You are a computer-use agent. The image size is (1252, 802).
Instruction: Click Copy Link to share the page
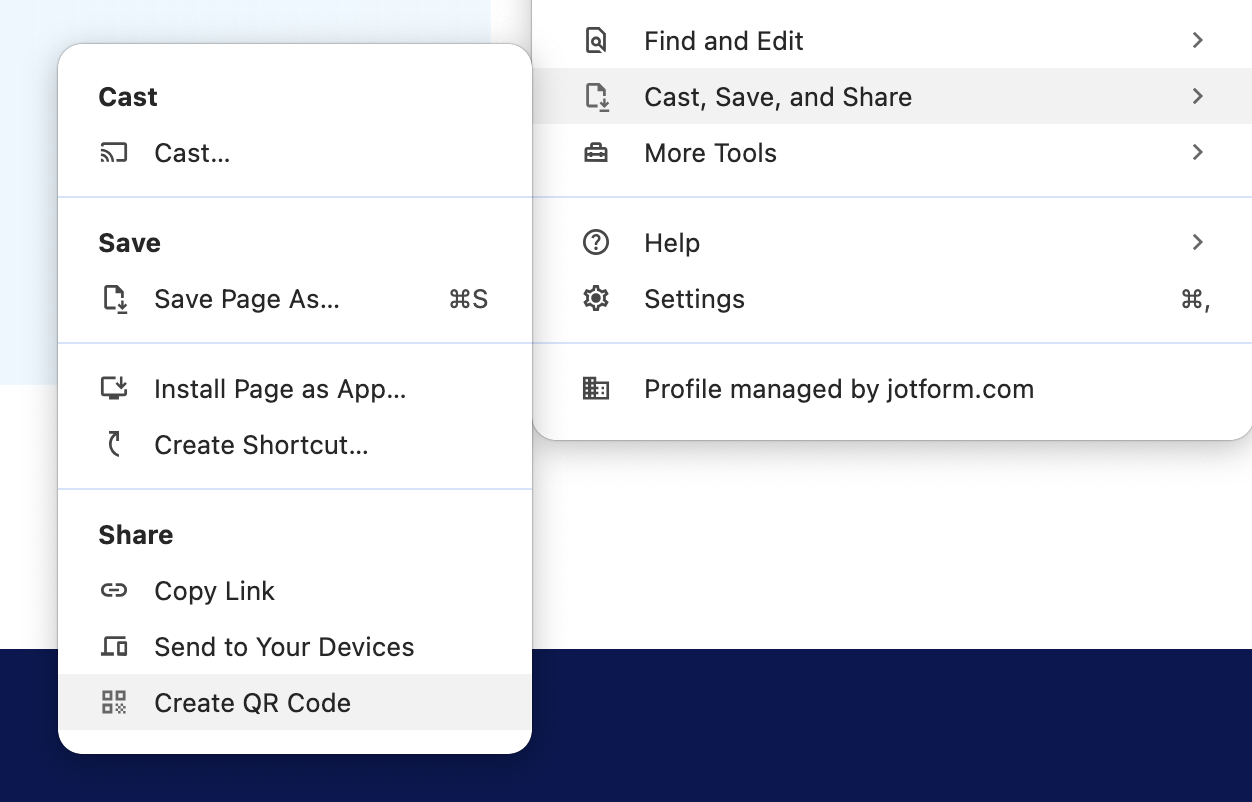click(214, 590)
